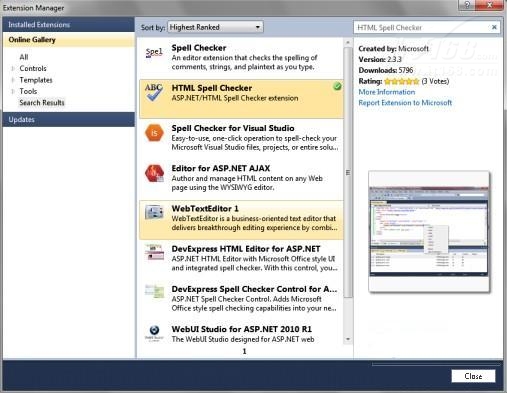This screenshot has height=393, width=507.
Task: Click DevExpress HTML Editor icon
Action: [x=154, y=252]
